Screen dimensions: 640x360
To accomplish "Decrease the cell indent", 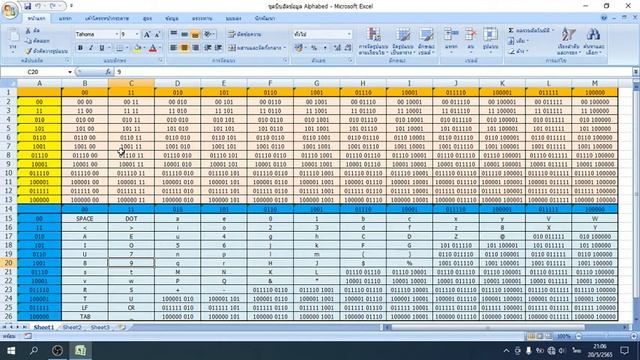I will 208,48.
